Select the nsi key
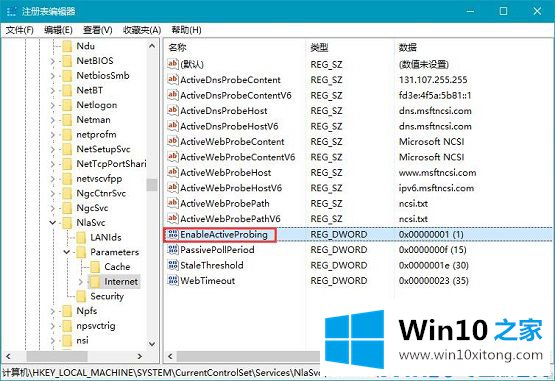 coord(82,341)
